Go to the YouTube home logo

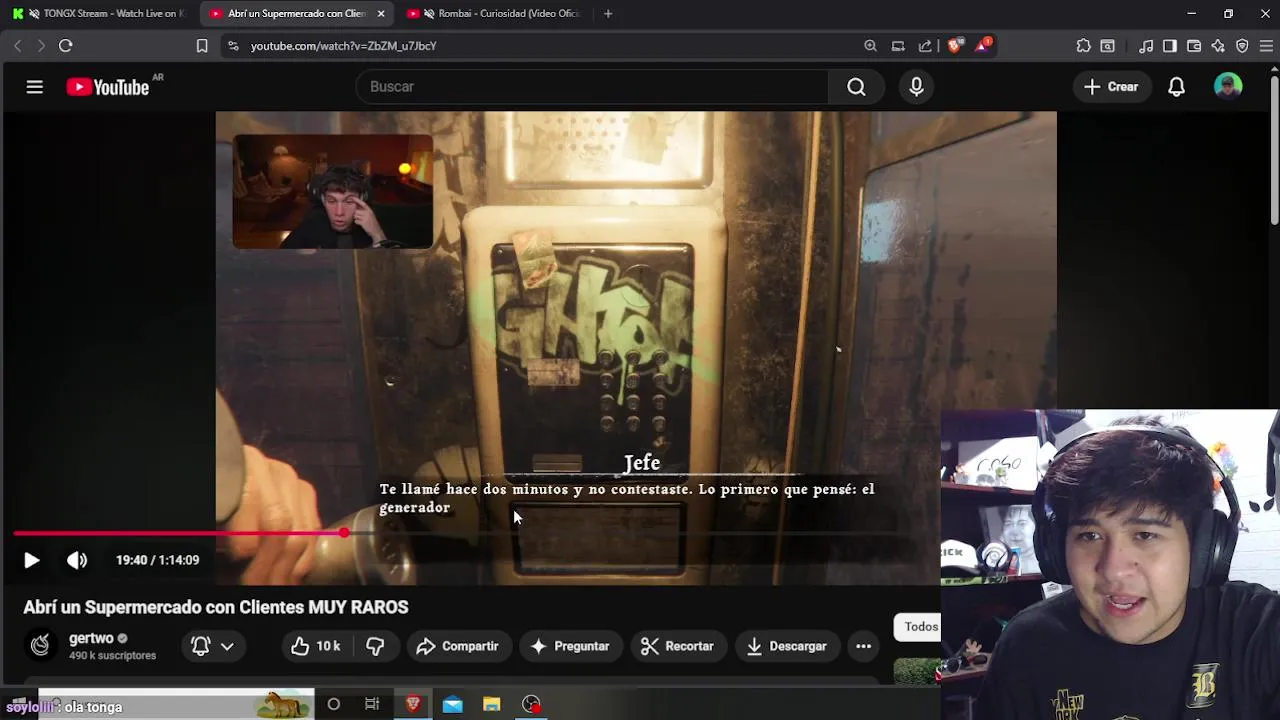[x=107, y=87]
